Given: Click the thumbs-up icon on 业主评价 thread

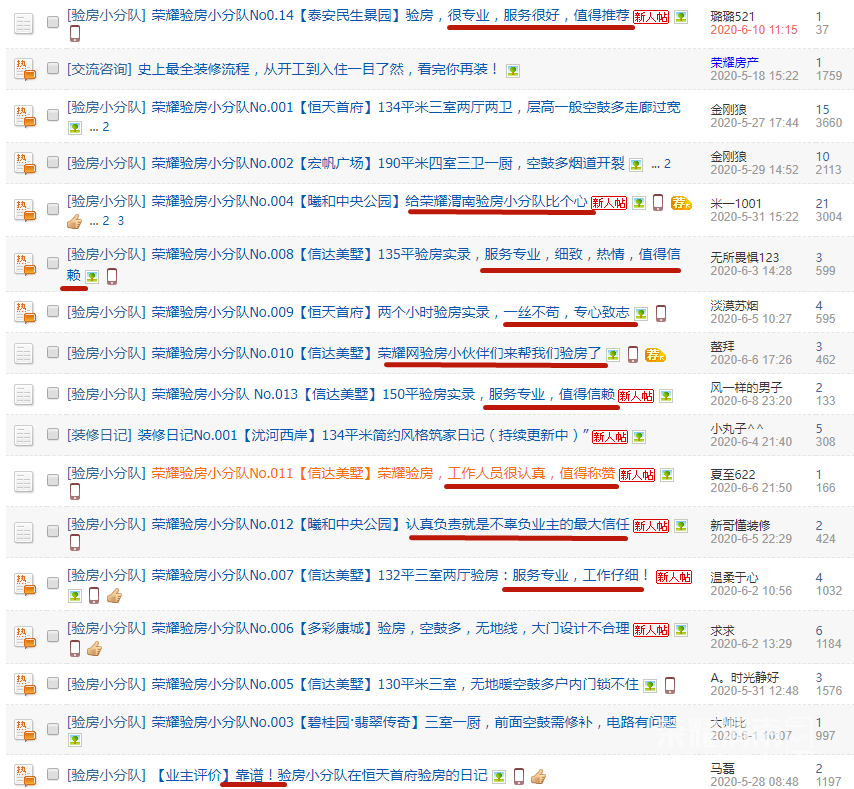Looking at the screenshot, I should 537,776.
